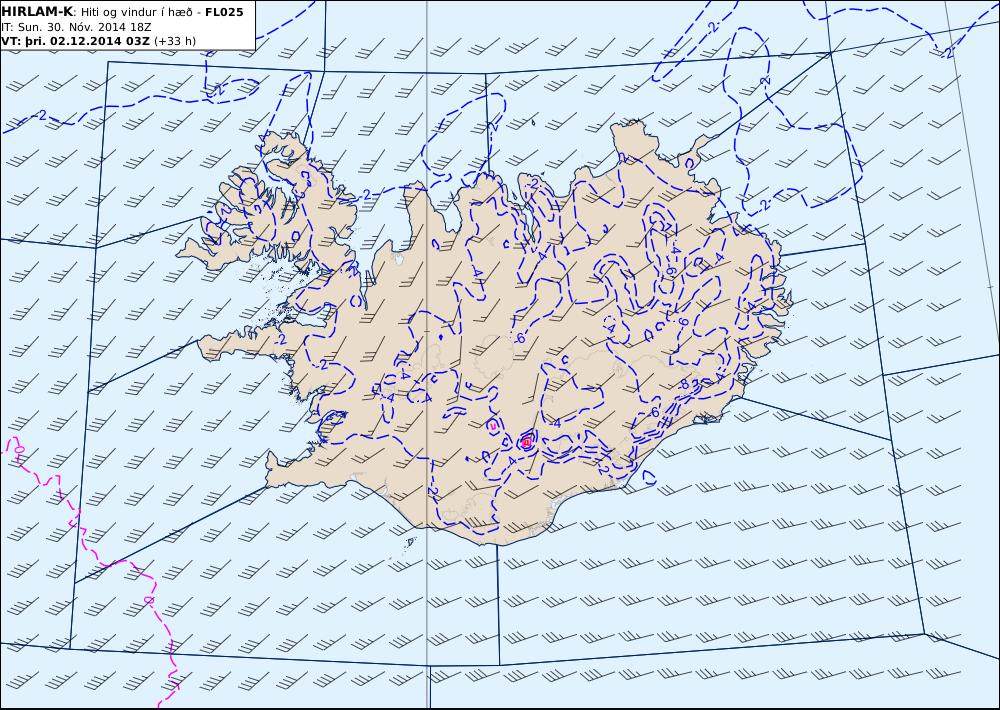Click the 'VT: þri. 02.12.2014 03Z' valid time
The image size is (1000, 710).
coord(76,41)
